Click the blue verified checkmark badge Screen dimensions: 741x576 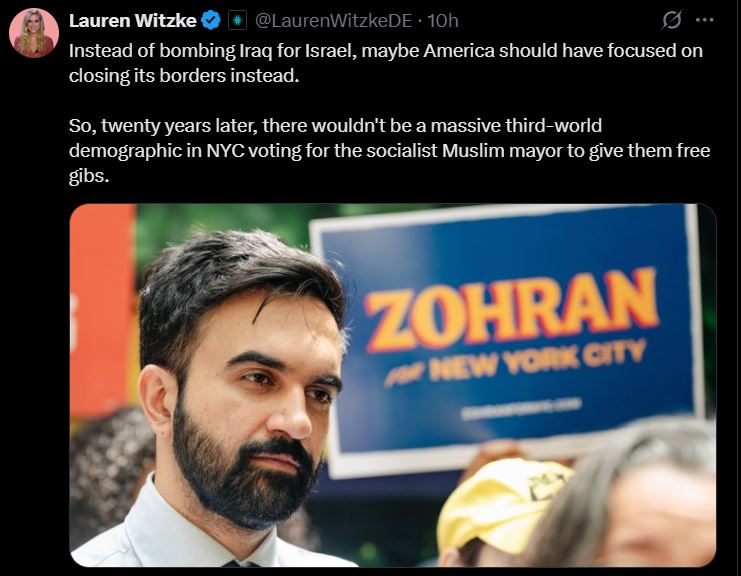click(211, 20)
